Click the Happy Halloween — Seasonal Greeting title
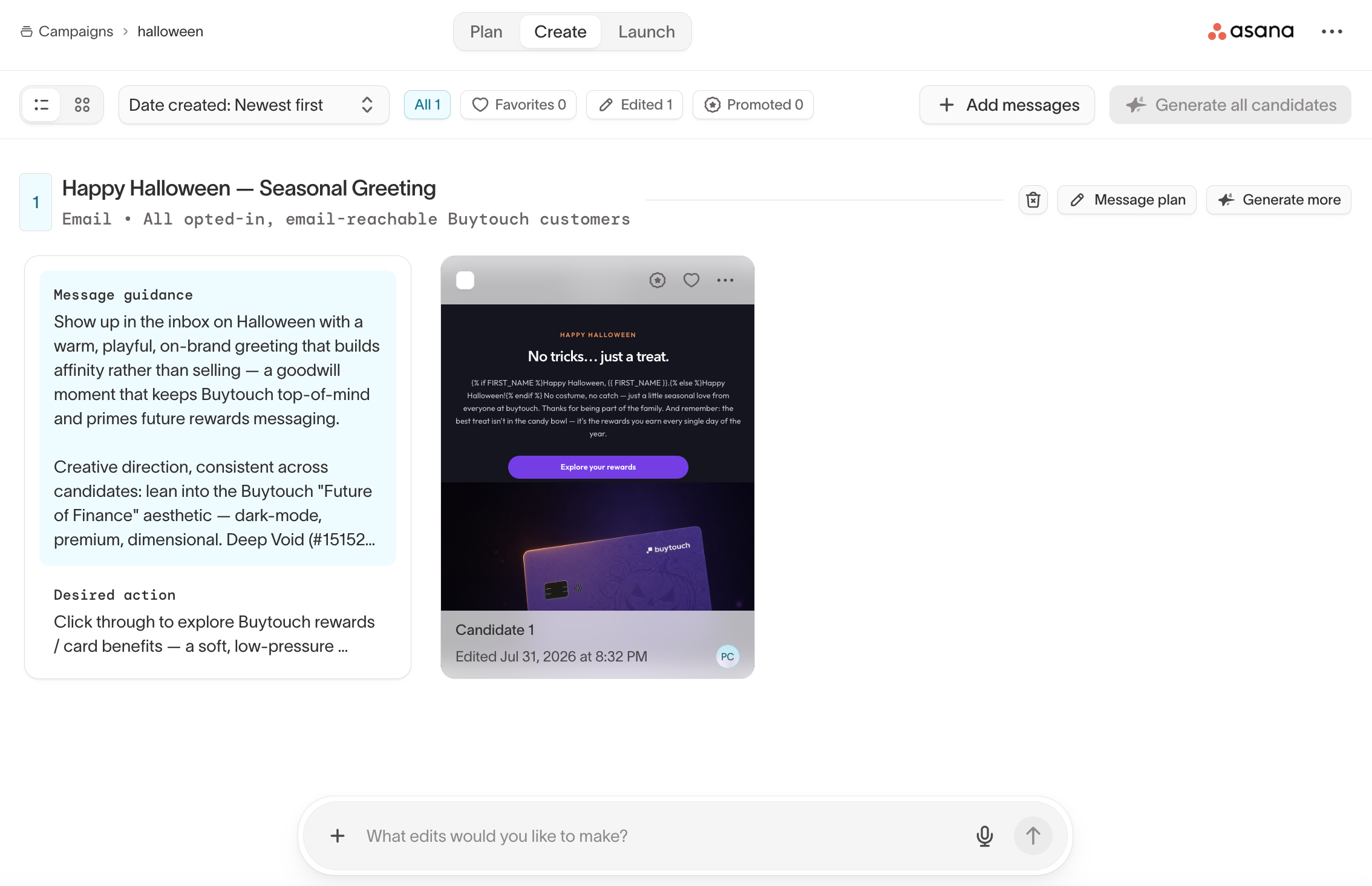 click(x=249, y=188)
